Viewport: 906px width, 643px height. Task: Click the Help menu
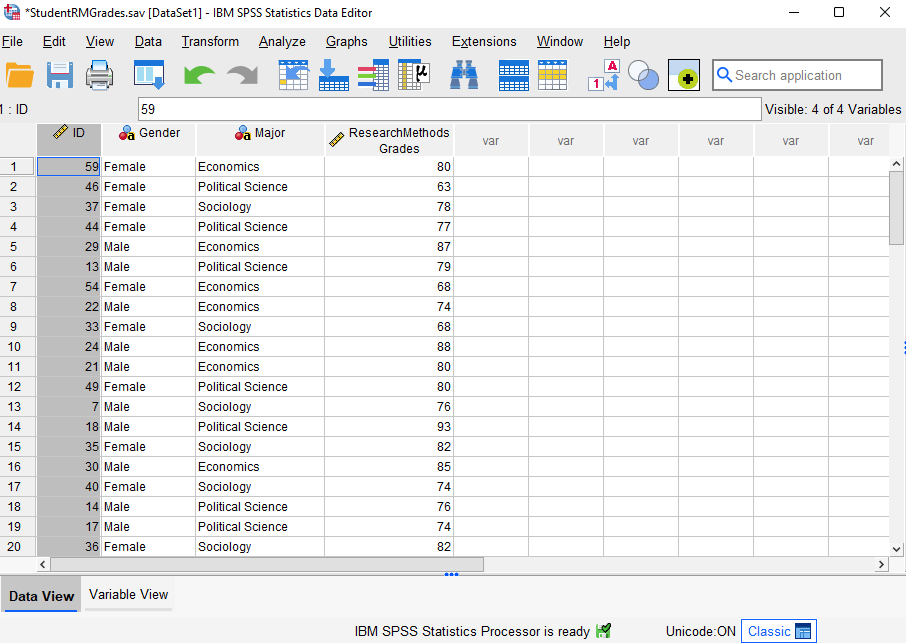(616, 42)
